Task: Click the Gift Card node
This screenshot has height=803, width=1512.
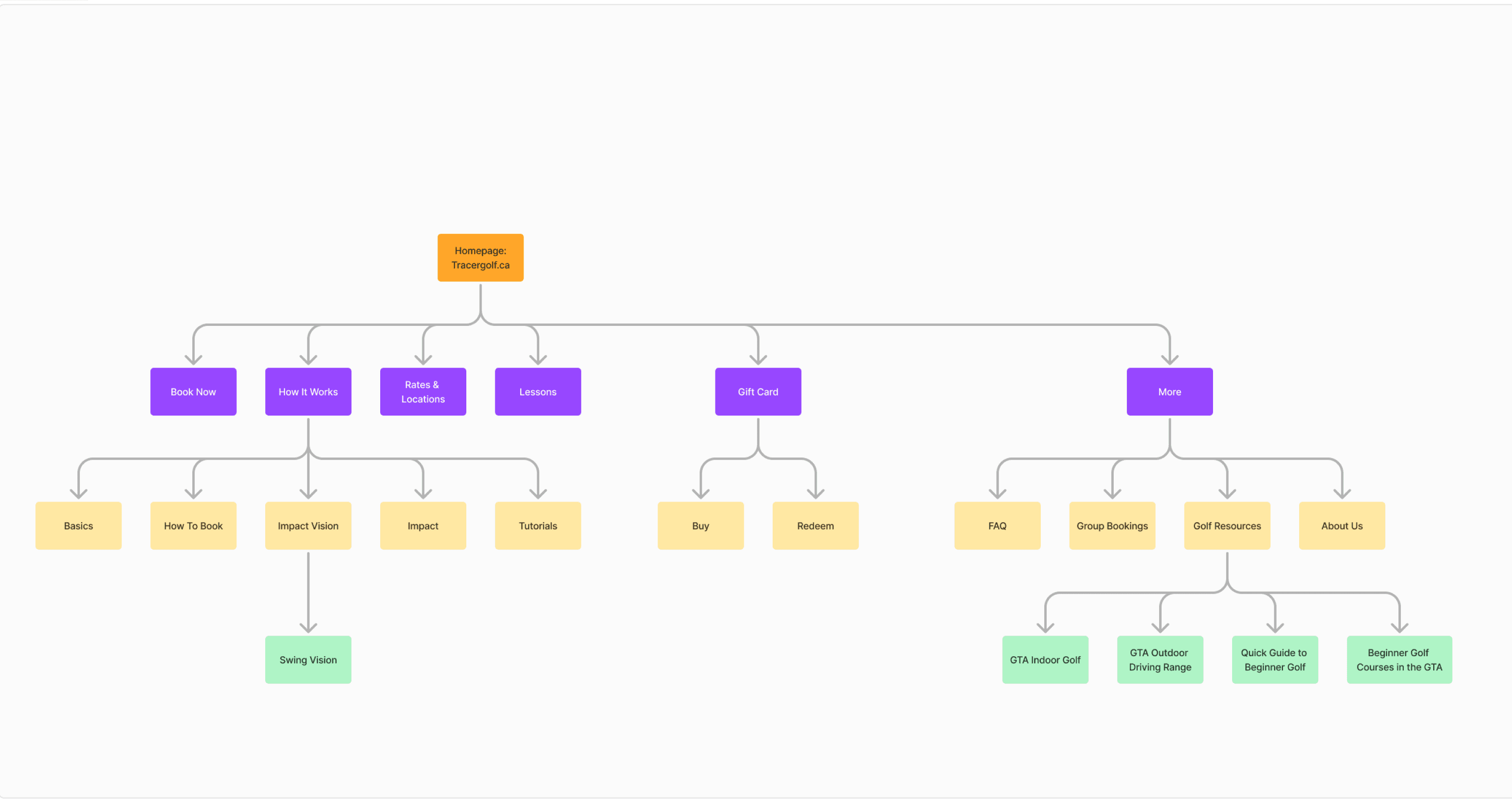Action: [x=758, y=391]
